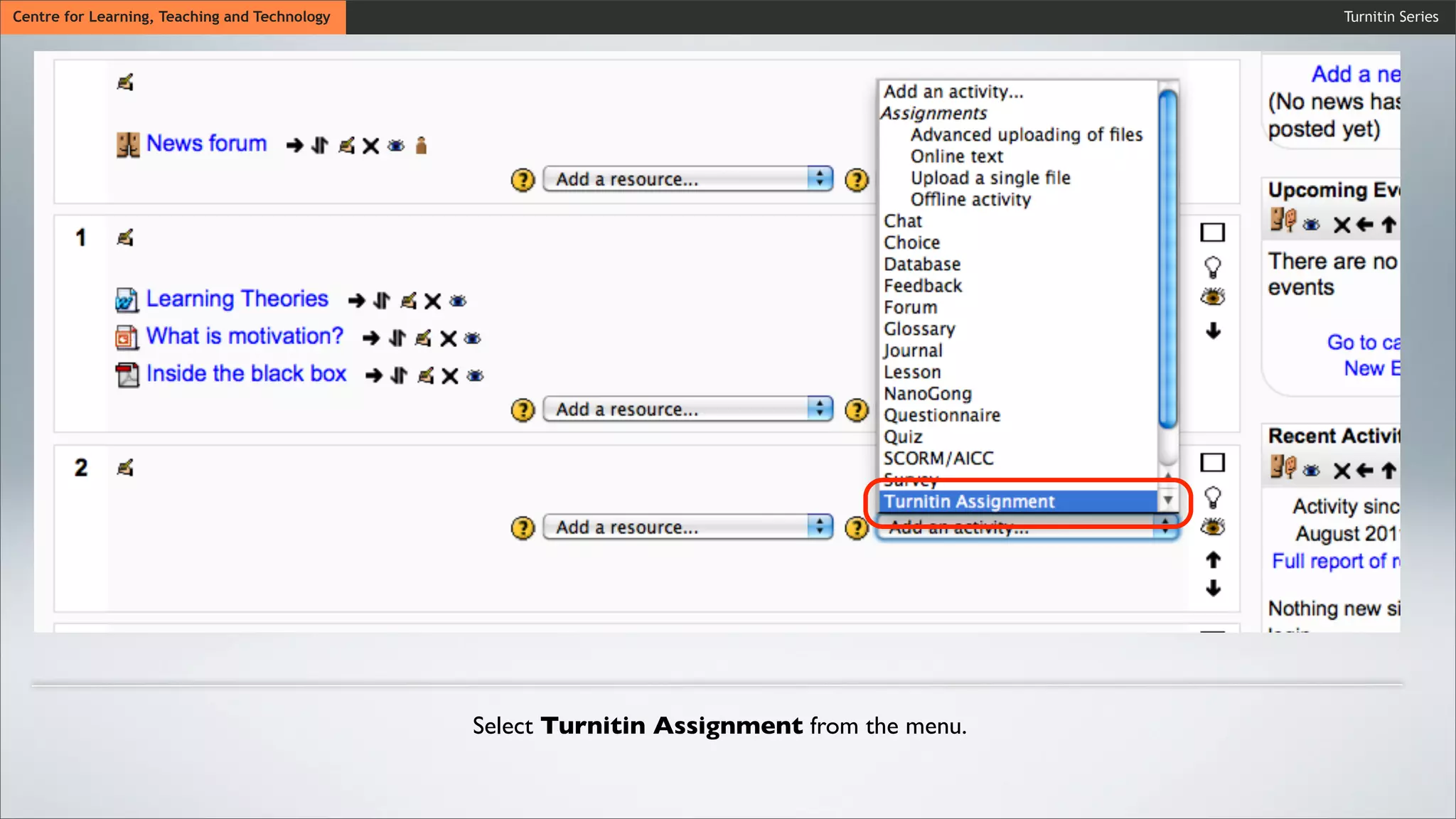Choose Quiz from the activity list
1456x819 pixels.
pyautogui.click(x=903, y=437)
